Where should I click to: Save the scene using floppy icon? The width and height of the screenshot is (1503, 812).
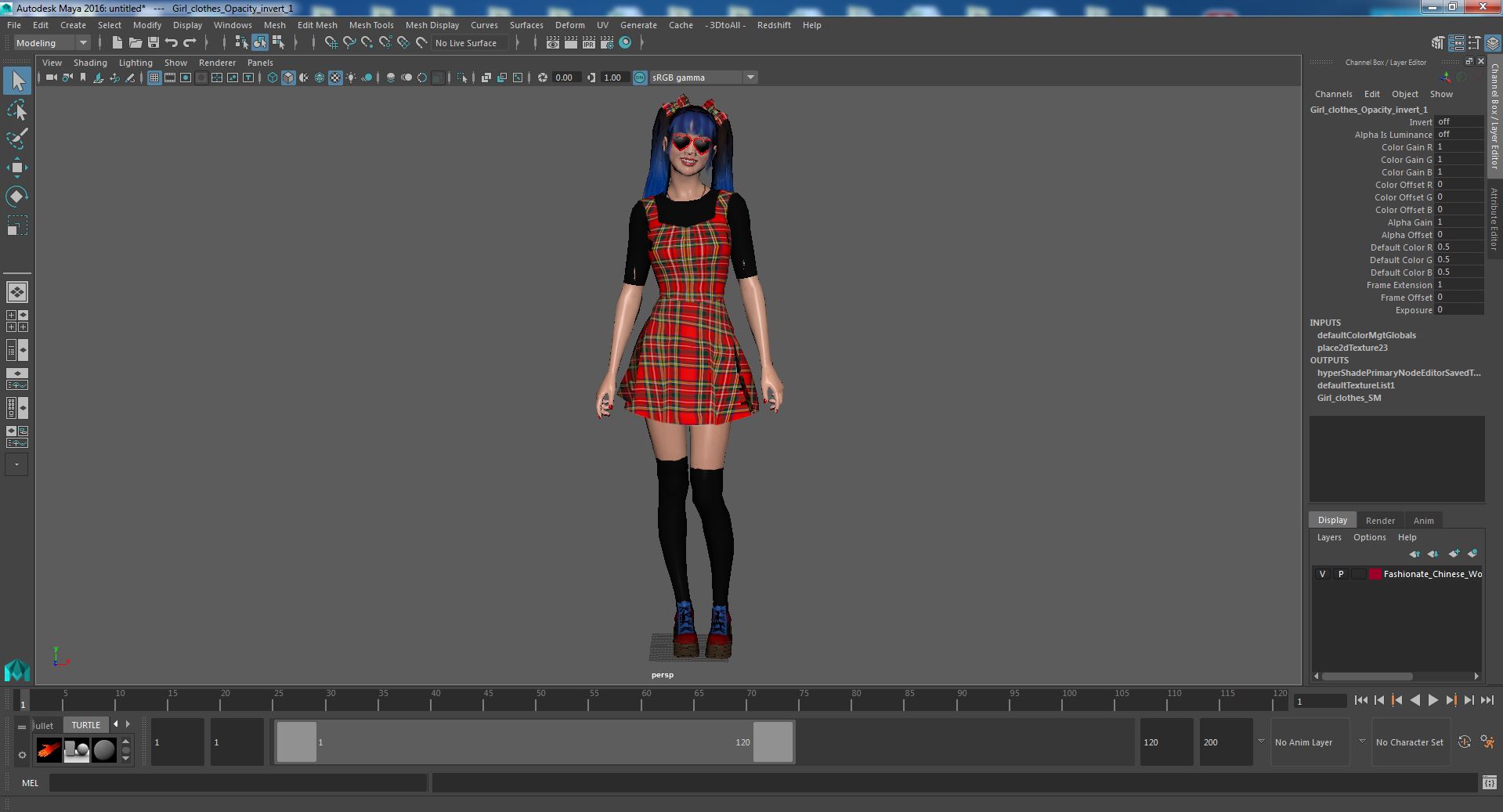click(x=153, y=43)
